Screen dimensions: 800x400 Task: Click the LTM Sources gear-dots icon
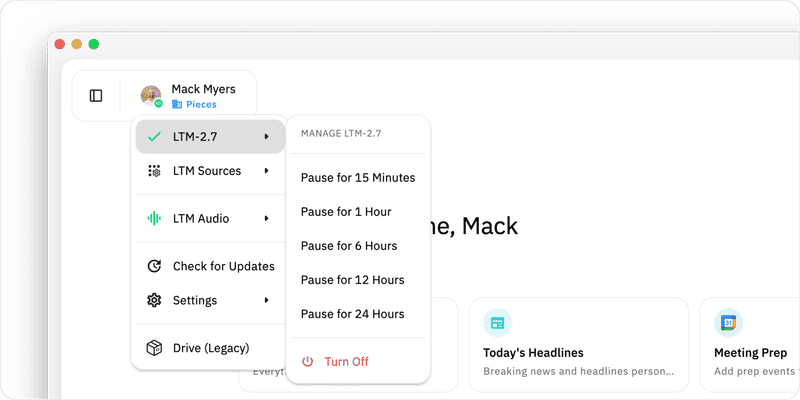pyautogui.click(x=154, y=171)
